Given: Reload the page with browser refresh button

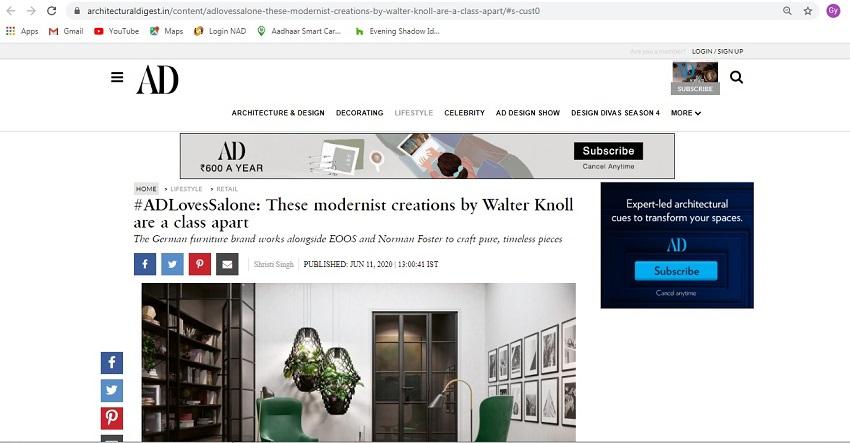Looking at the screenshot, I should (51, 11).
